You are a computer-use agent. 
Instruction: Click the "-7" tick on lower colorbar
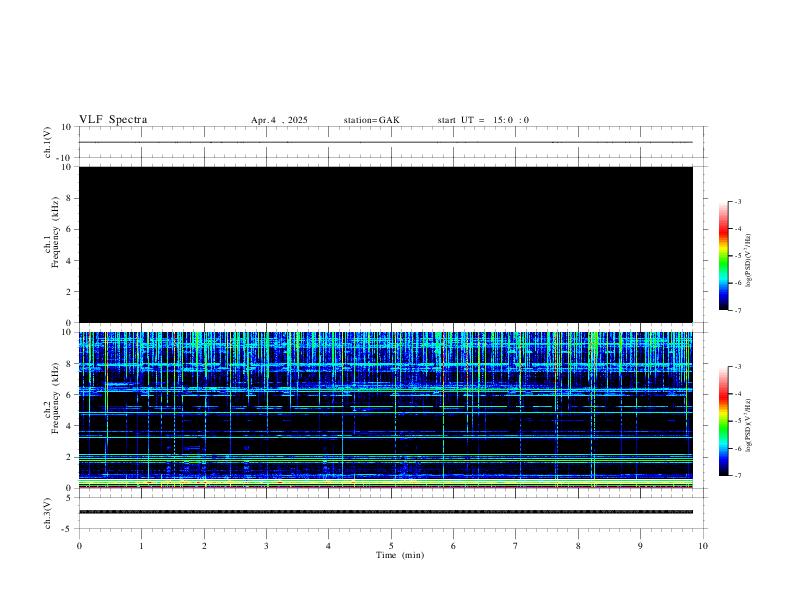tap(738, 476)
